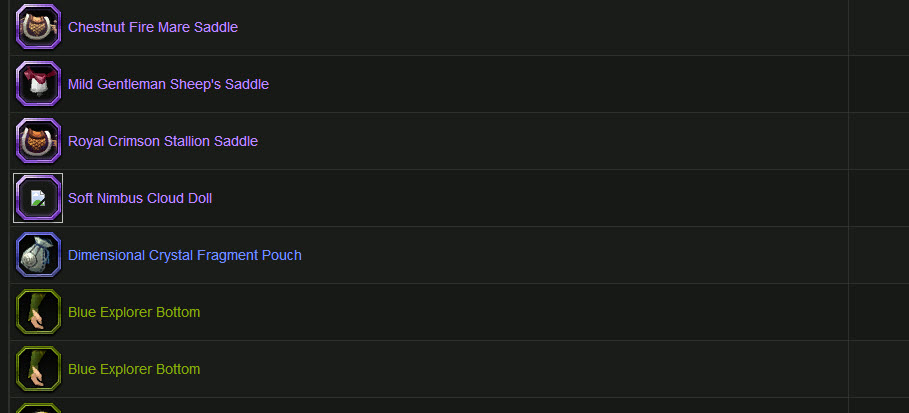Click the blank row area of Mild Gentleman Sheep's Saddle

(x=557, y=84)
